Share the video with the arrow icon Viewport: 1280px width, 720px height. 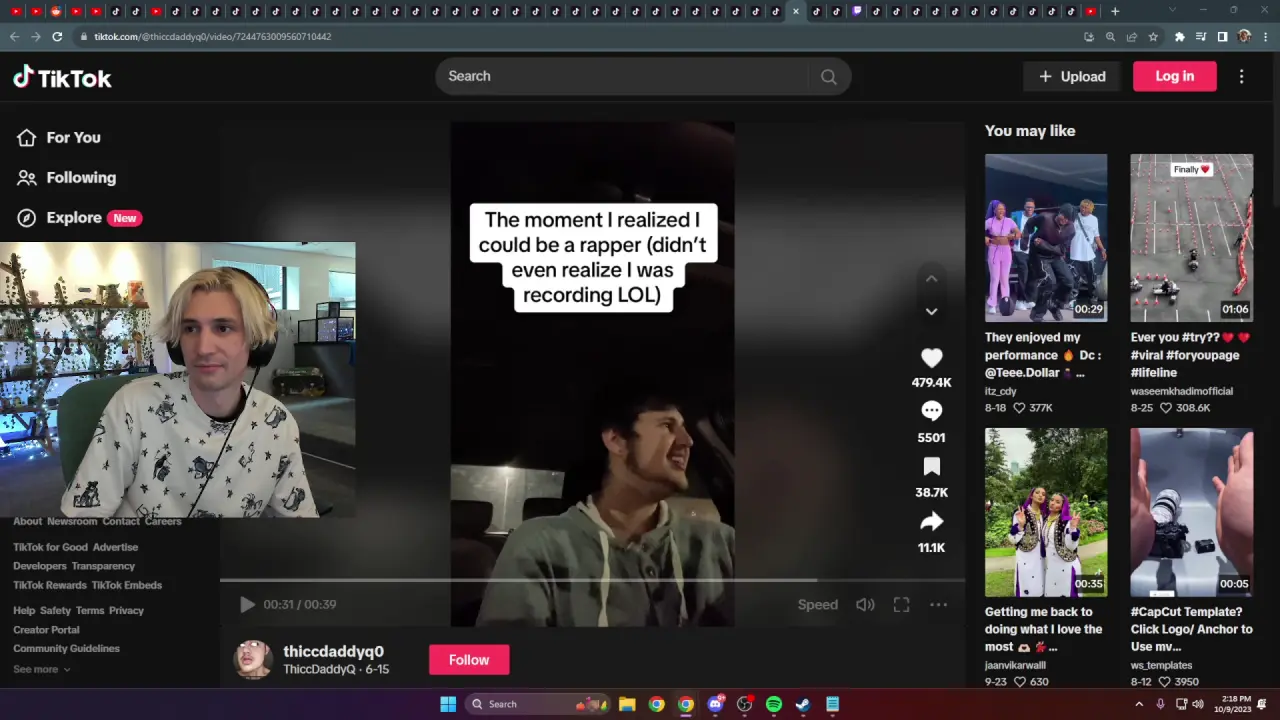coord(931,521)
